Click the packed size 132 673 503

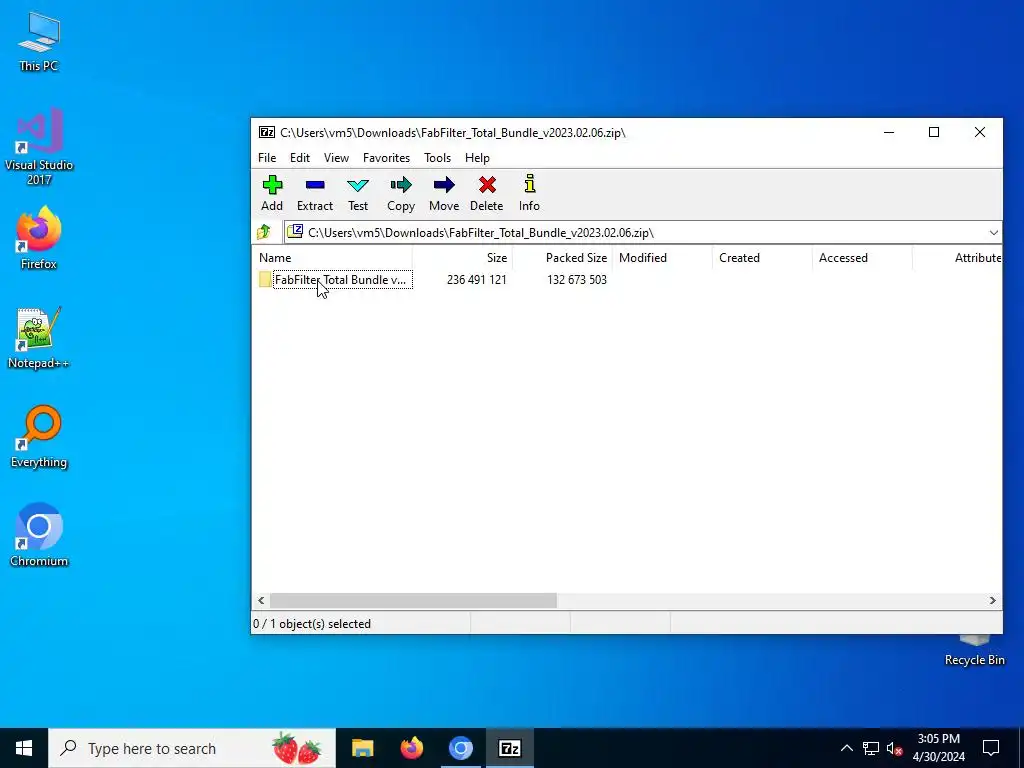click(x=577, y=280)
